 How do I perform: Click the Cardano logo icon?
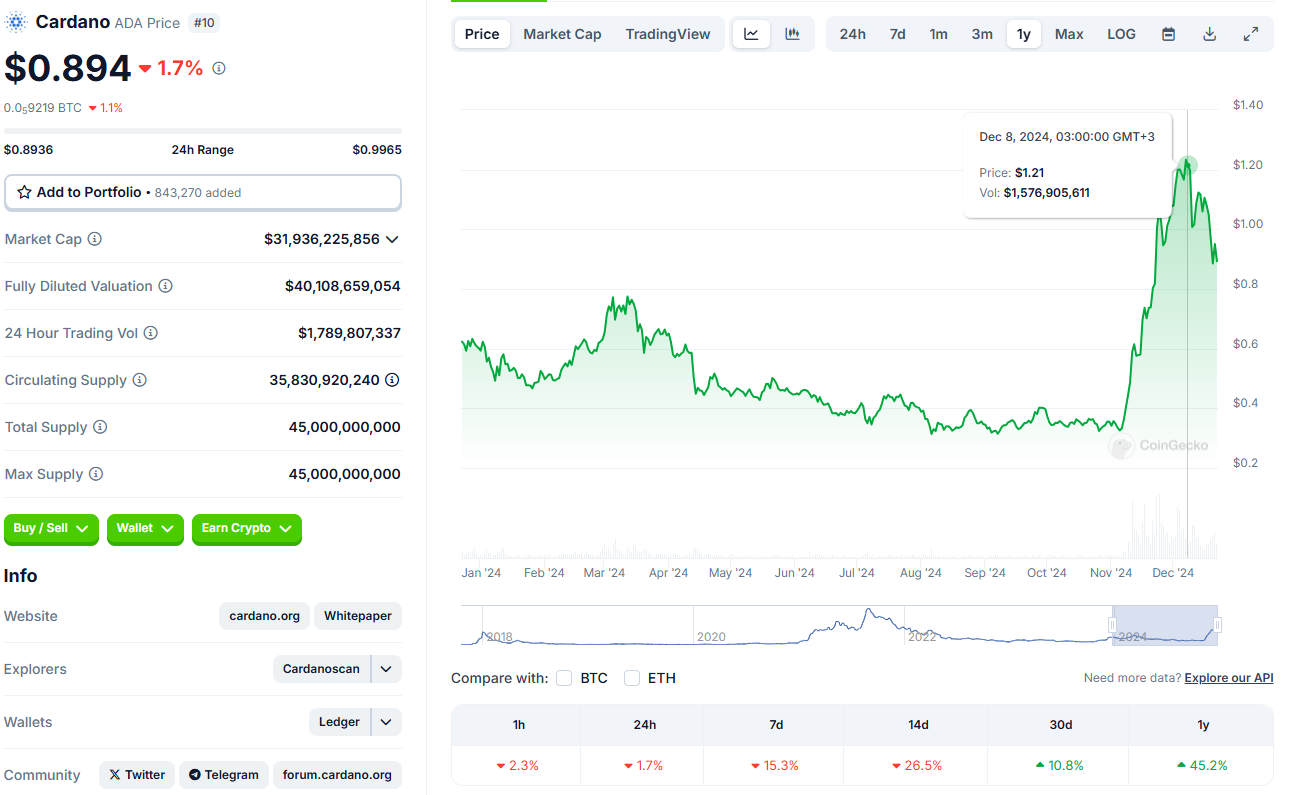(x=16, y=21)
